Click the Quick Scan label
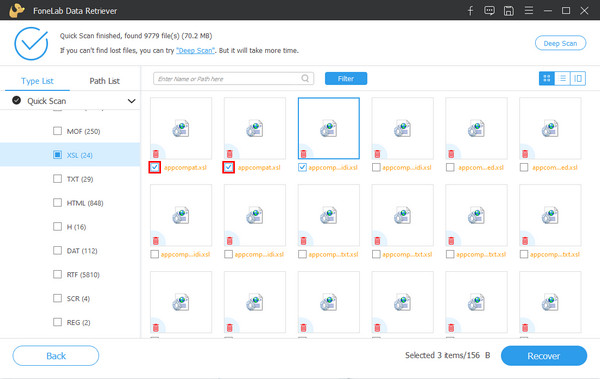 point(47,101)
